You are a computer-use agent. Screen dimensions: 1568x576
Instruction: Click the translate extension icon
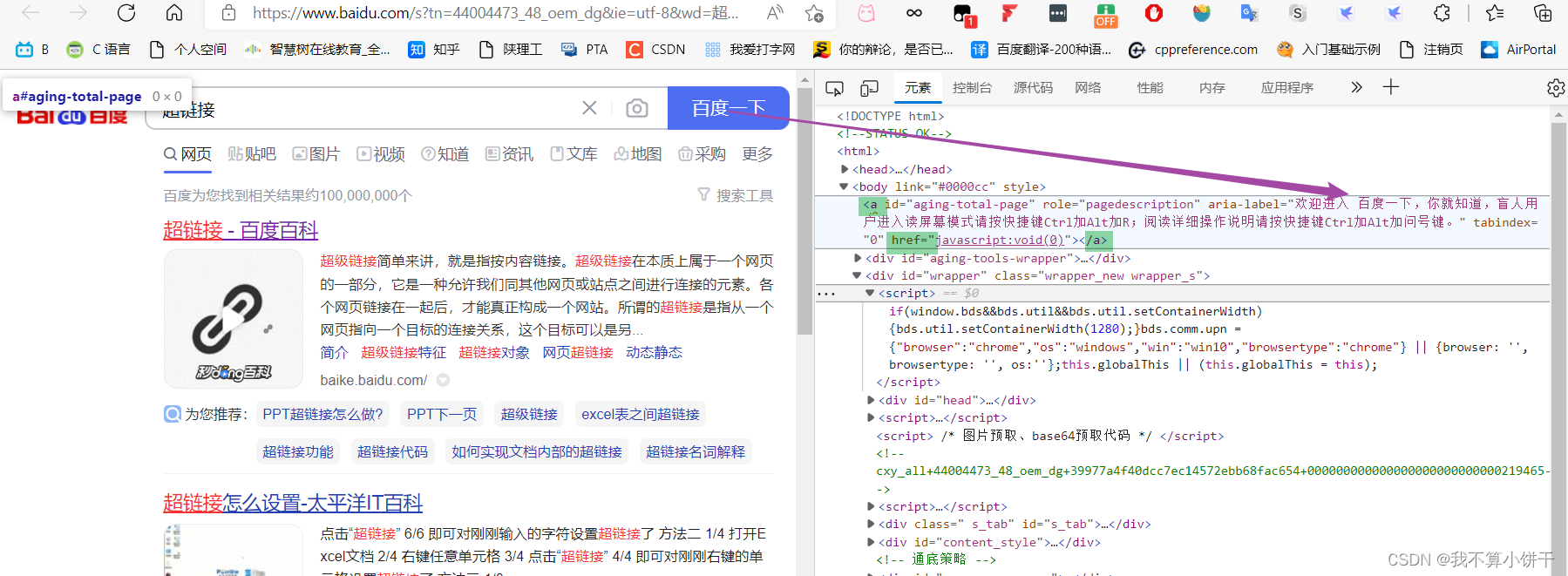coord(1249,13)
